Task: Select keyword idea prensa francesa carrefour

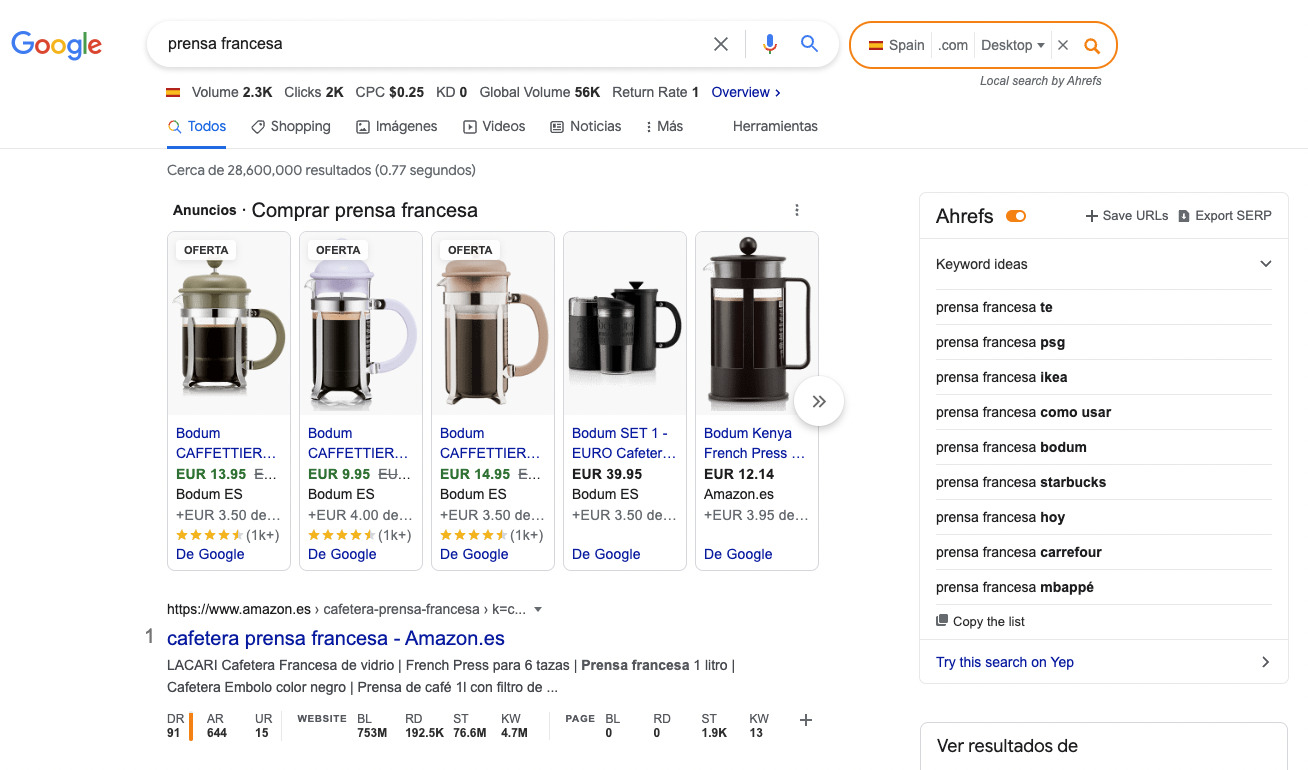Action: pos(1019,552)
